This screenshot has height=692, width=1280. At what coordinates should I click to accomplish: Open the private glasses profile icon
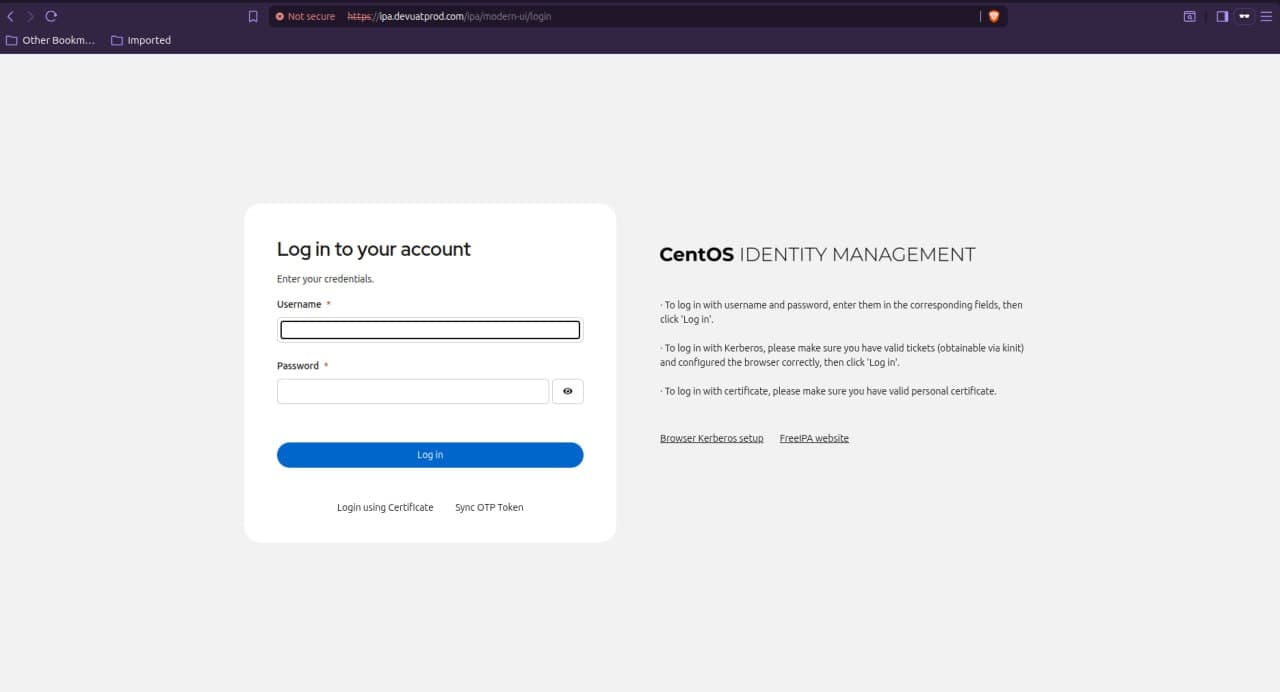[1245, 16]
